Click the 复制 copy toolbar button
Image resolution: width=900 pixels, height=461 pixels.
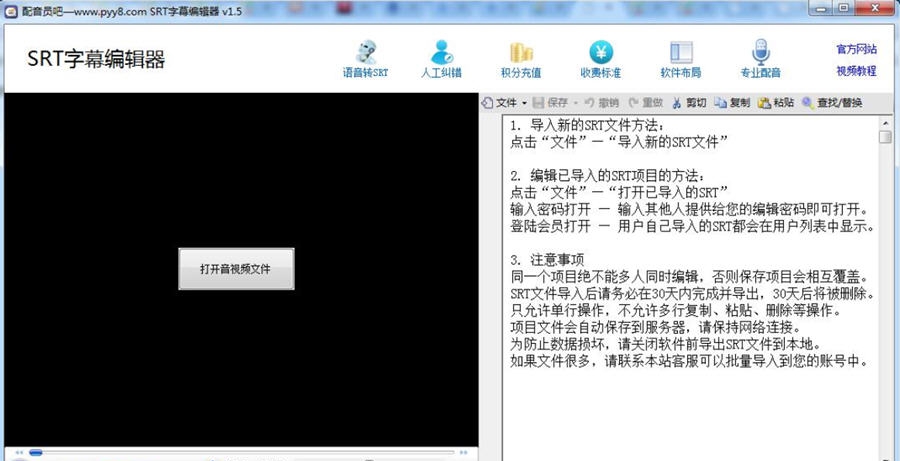[x=732, y=102]
